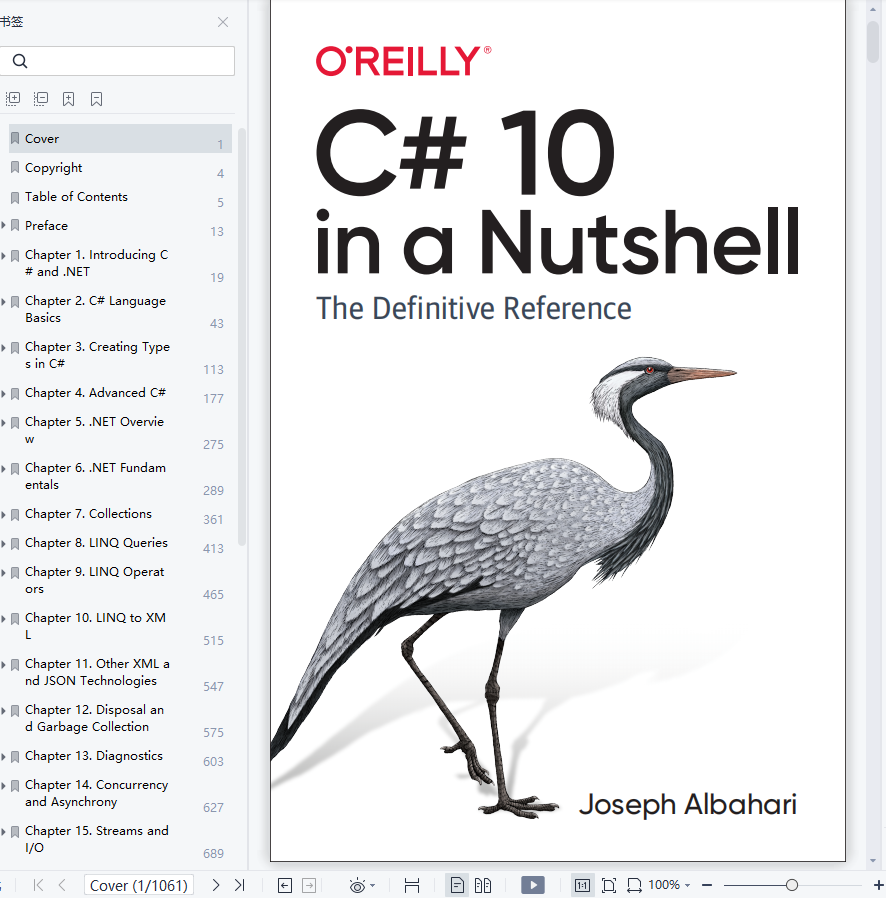Go to Chapter 12. Disposal and Garbage Collection
The image size is (886, 898).
point(120,718)
